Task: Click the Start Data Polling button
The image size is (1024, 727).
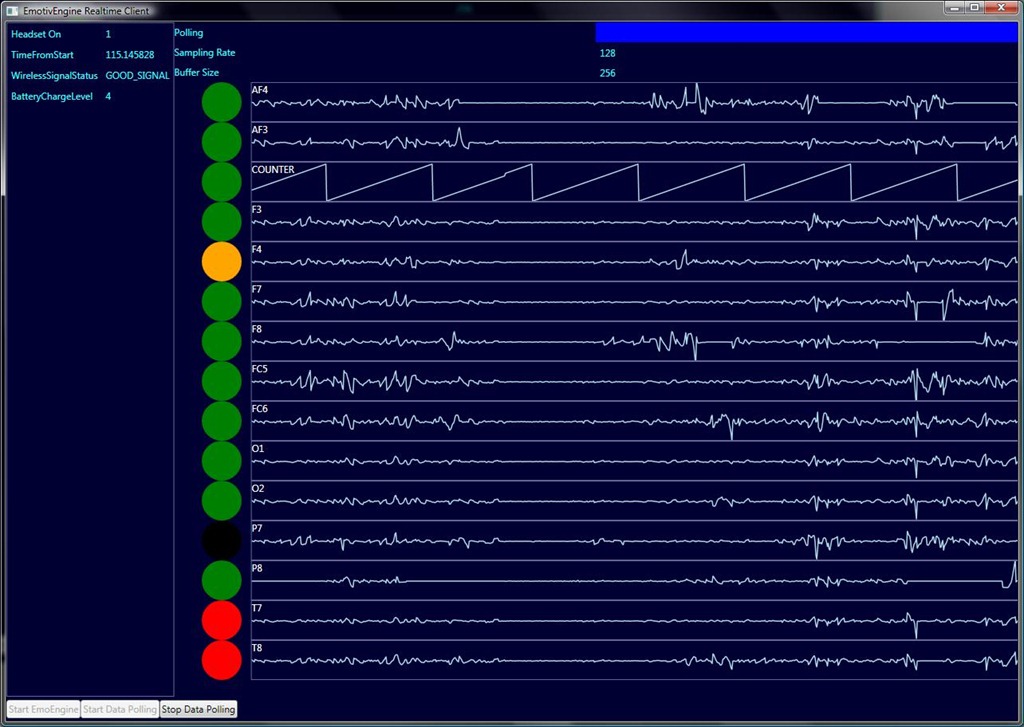Action: pyautogui.click(x=119, y=709)
